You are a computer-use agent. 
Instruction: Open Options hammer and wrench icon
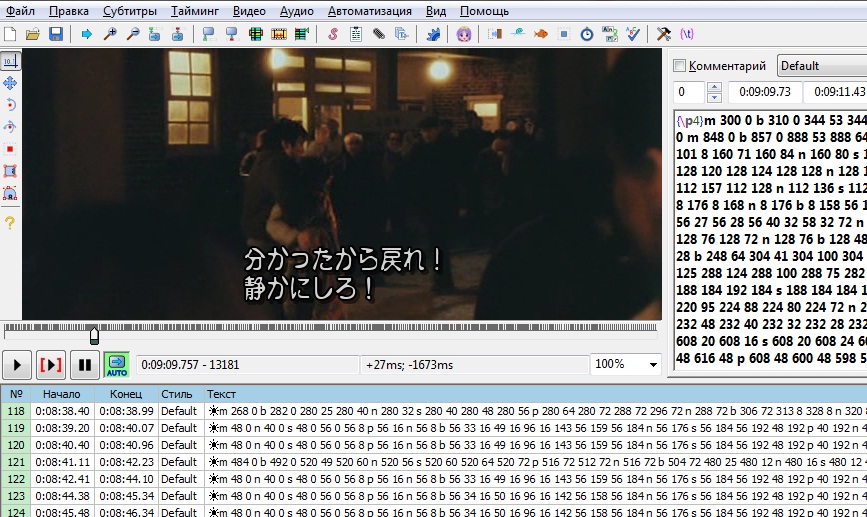click(664, 34)
